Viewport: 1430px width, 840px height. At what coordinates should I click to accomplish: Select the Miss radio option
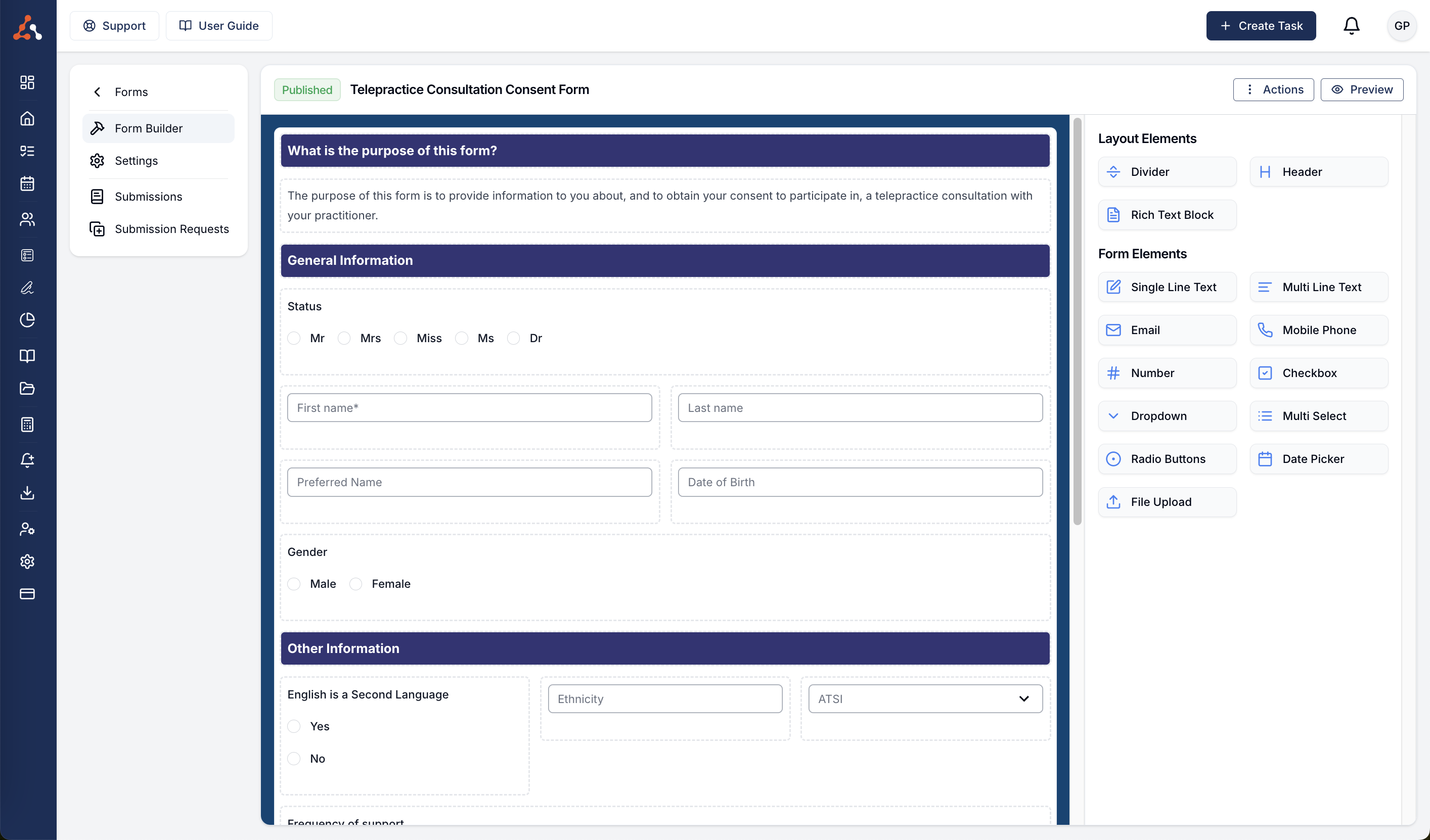pyautogui.click(x=400, y=339)
